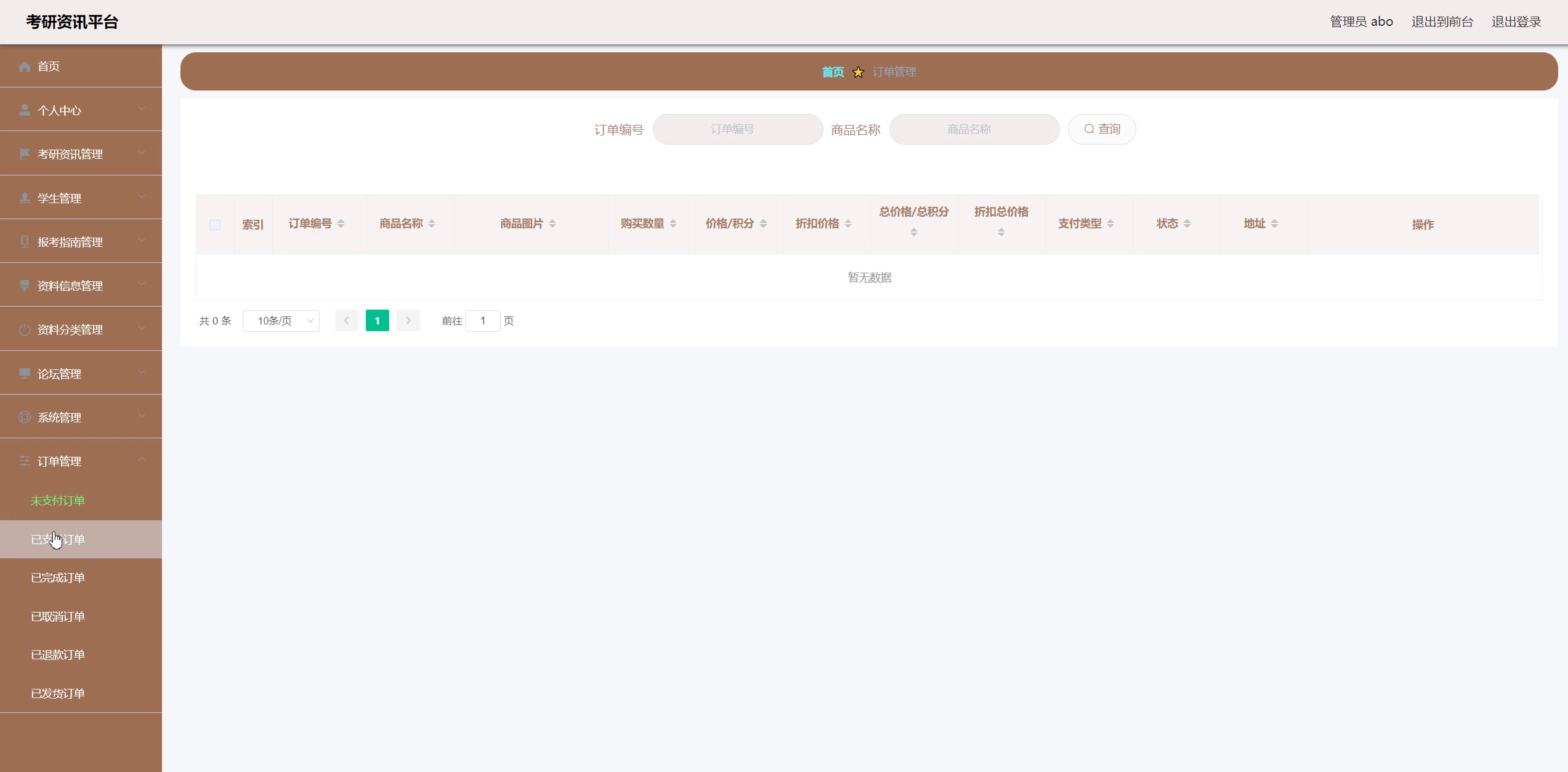Click the icon beside 资料信息管理
Screen dimensions: 1568x772
[25, 286]
